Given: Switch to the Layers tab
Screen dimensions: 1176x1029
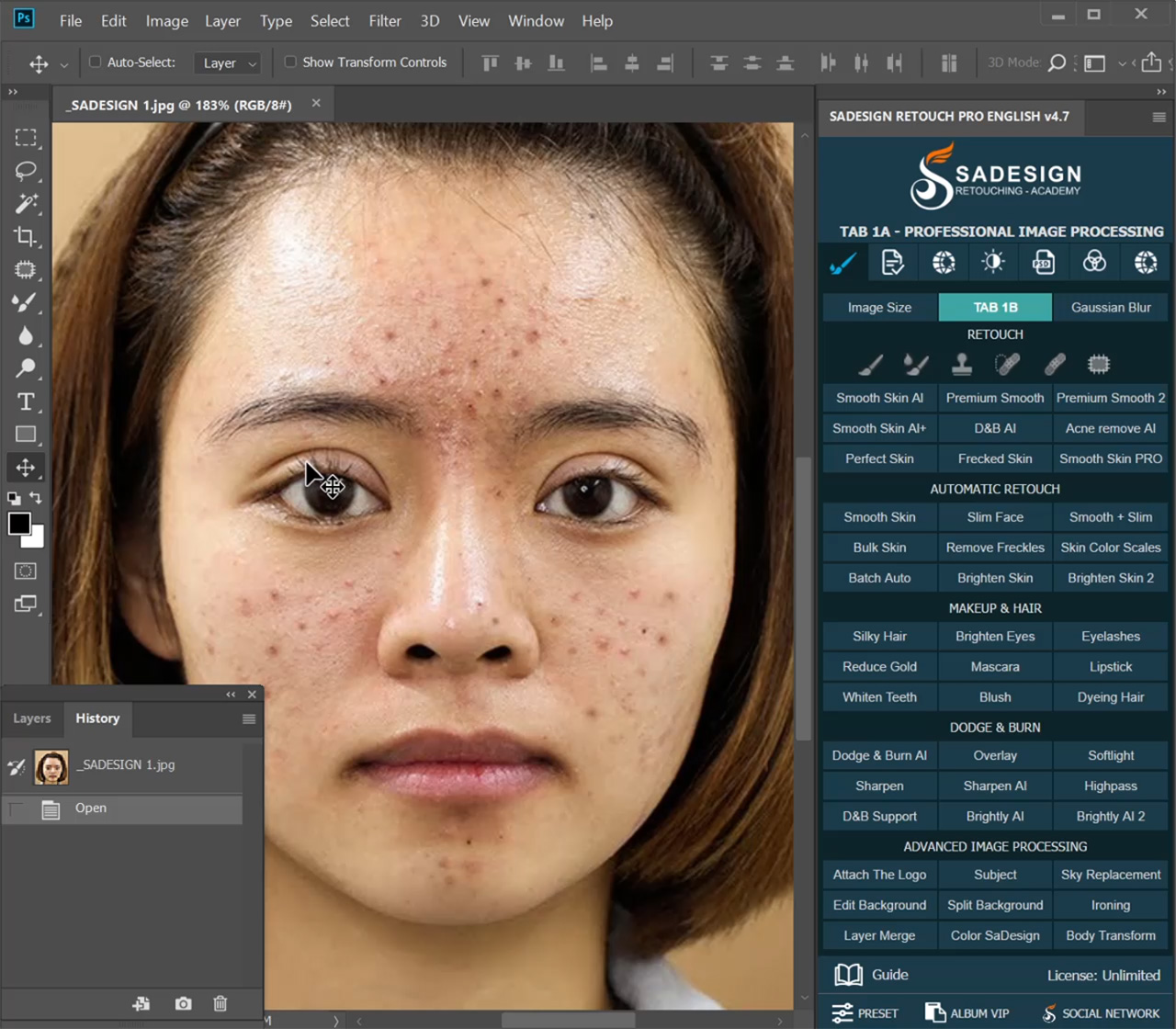Looking at the screenshot, I should coord(32,718).
